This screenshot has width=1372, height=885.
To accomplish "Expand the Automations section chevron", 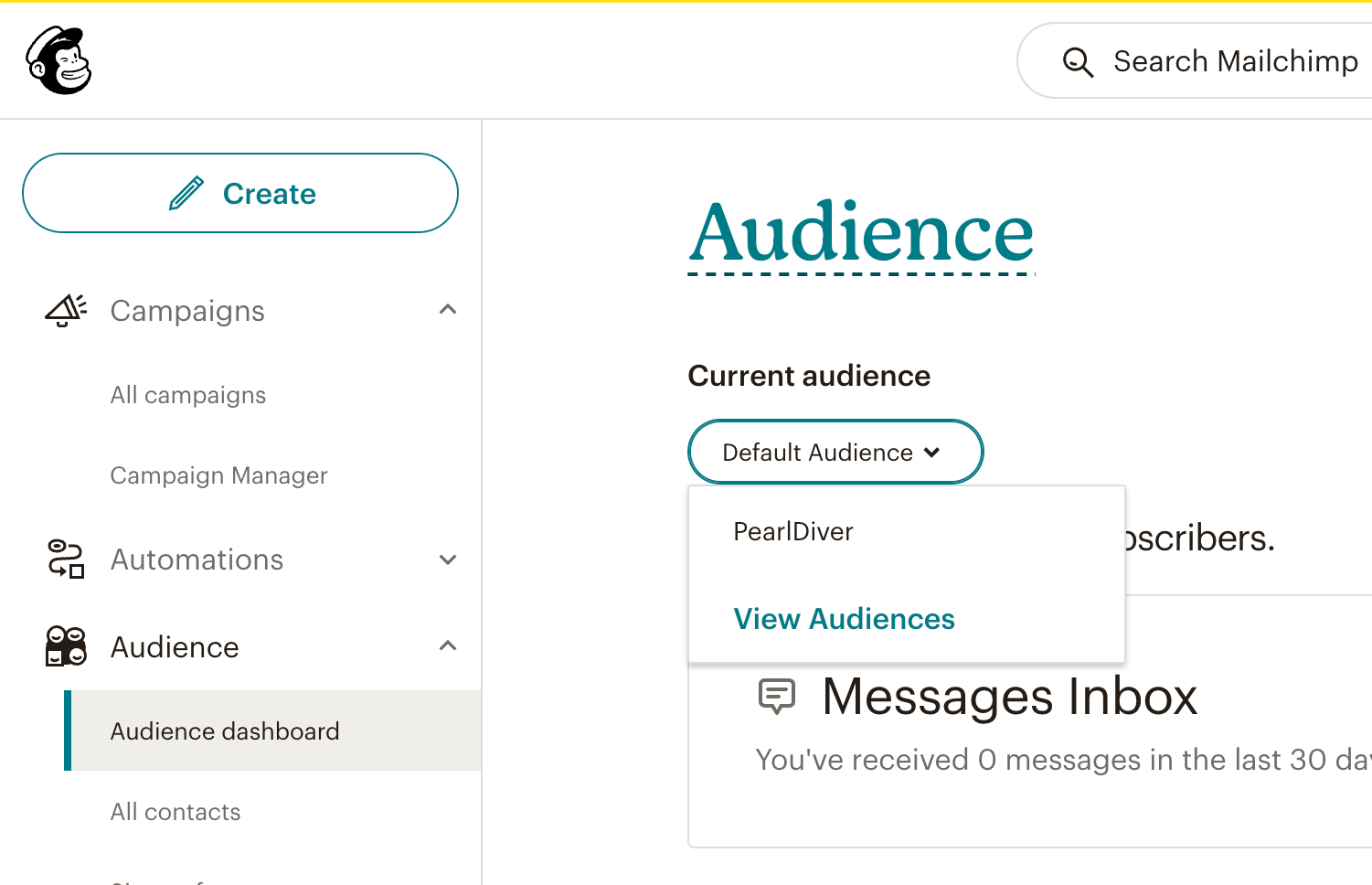I will point(448,560).
